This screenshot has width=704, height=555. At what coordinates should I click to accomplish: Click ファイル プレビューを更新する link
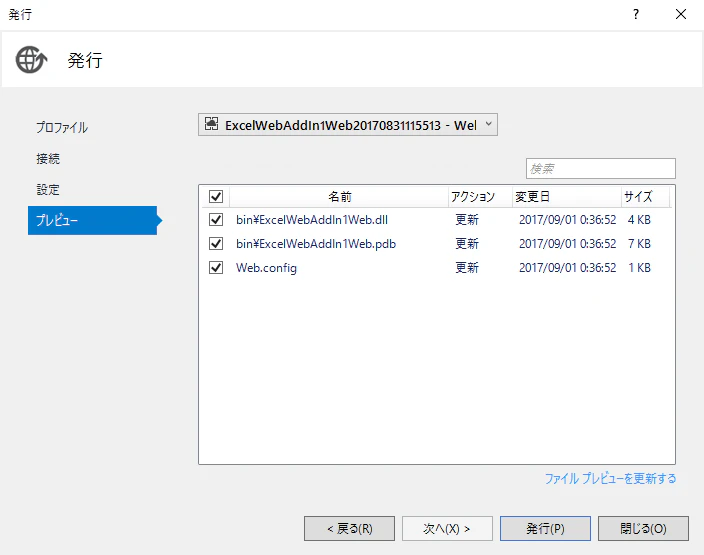point(610,479)
